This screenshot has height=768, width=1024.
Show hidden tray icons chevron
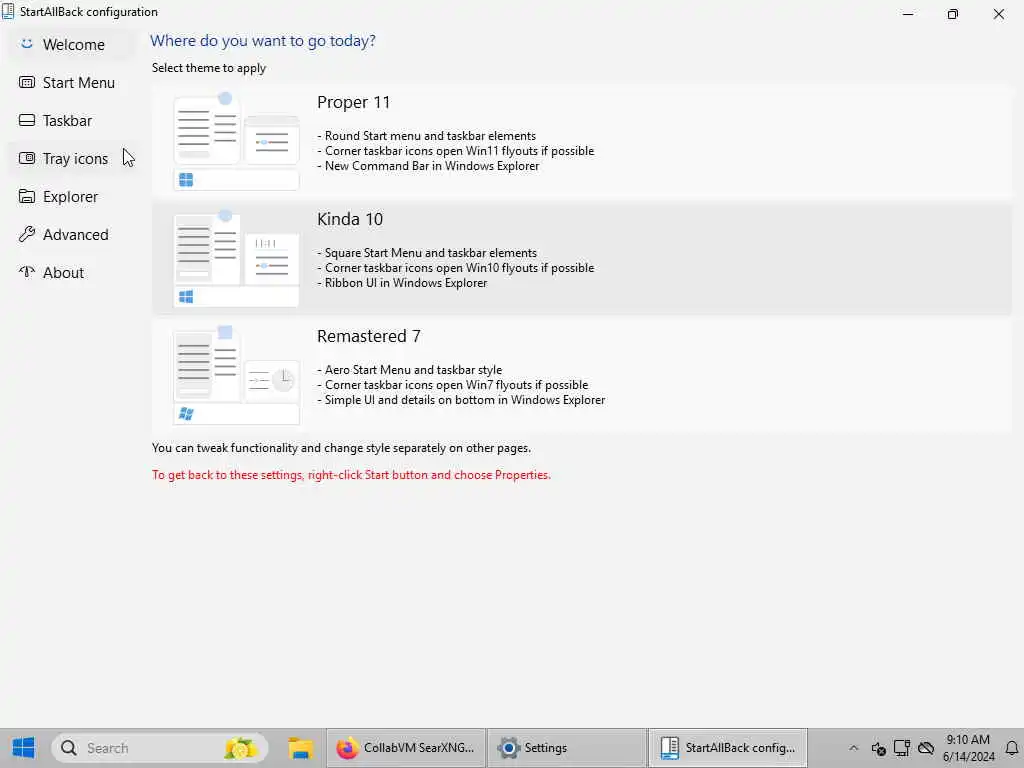(x=853, y=748)
